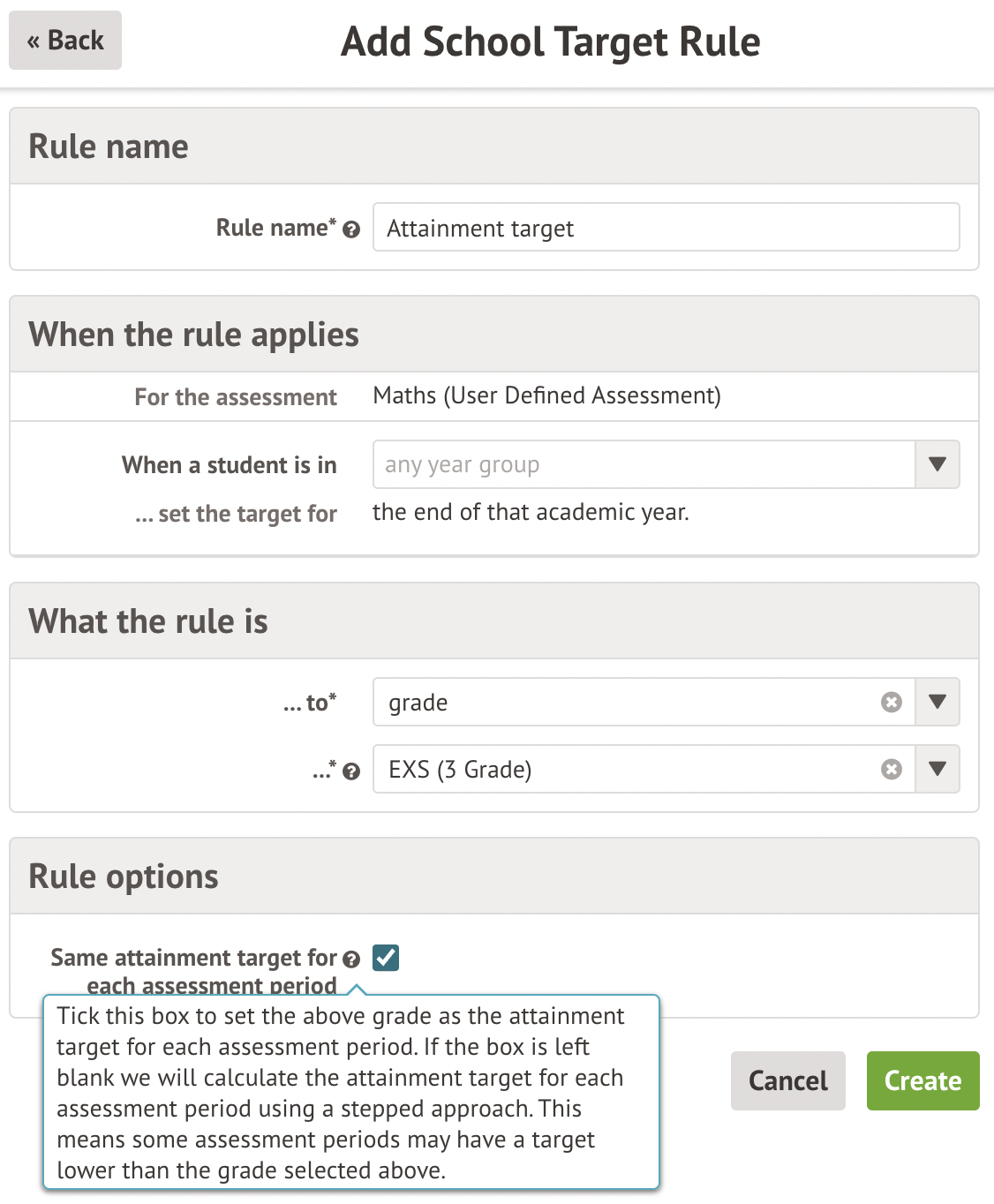This screenshot has height=1204, width=994.
Task: Click the help icon beside Rule name label
Action: coord(351,230)
